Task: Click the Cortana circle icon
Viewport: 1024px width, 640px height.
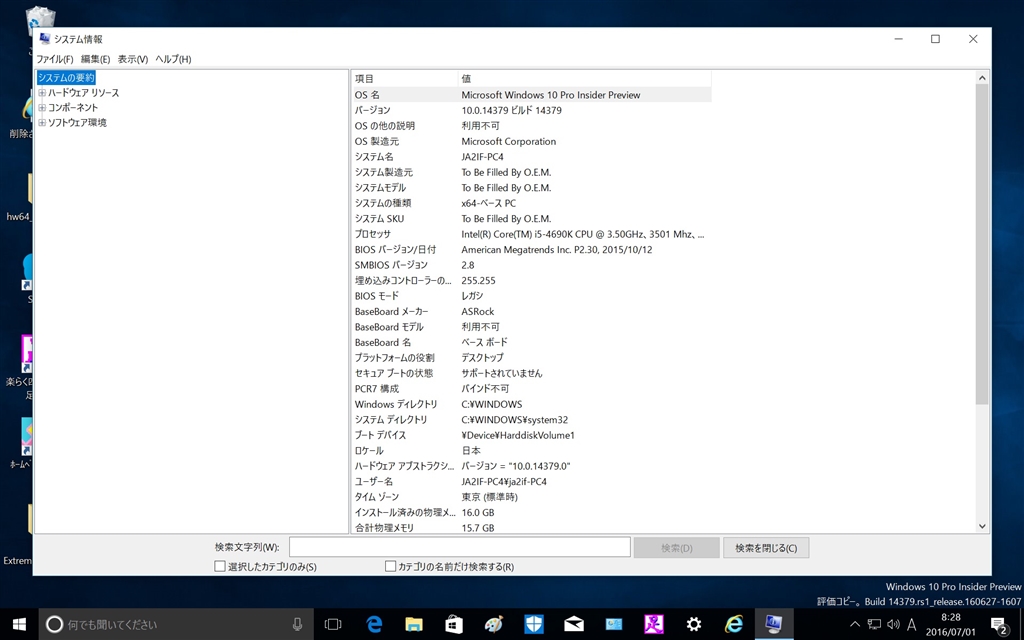Action: pyautogui.click(x=55, y=624)
